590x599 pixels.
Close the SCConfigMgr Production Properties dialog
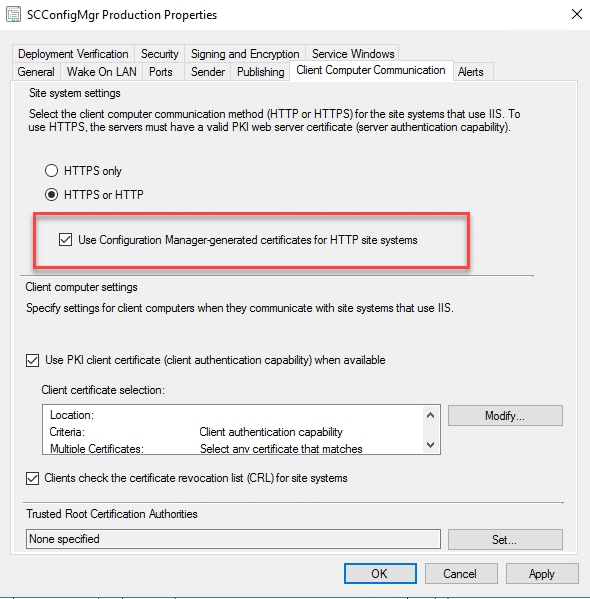coord(577,15)
